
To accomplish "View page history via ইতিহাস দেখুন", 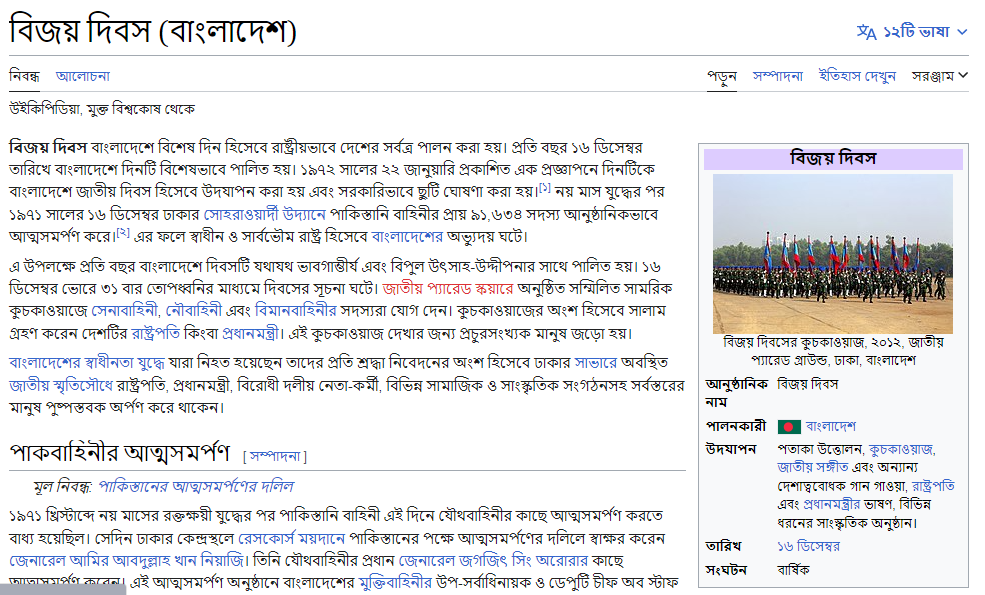I will point(857,75).
